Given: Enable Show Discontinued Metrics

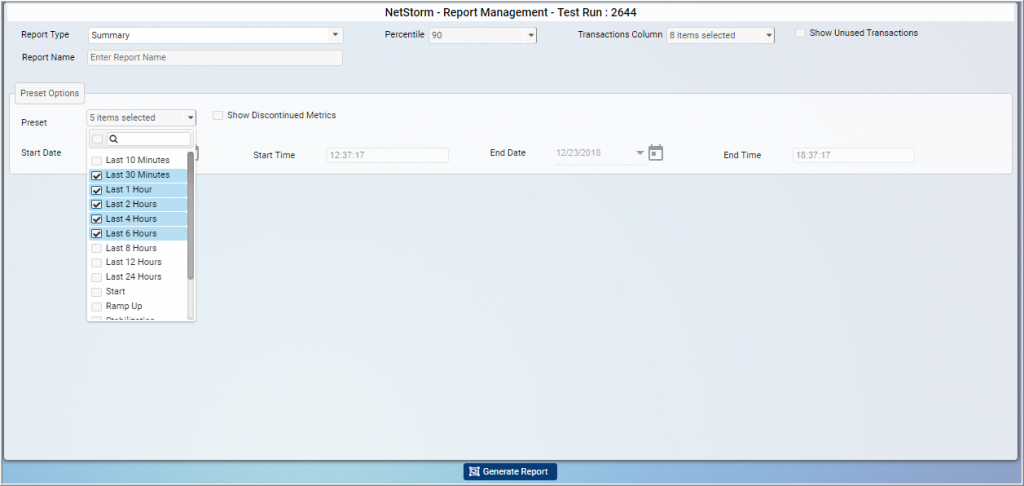Looking at the screenshot, I should [x=218, y=115].
